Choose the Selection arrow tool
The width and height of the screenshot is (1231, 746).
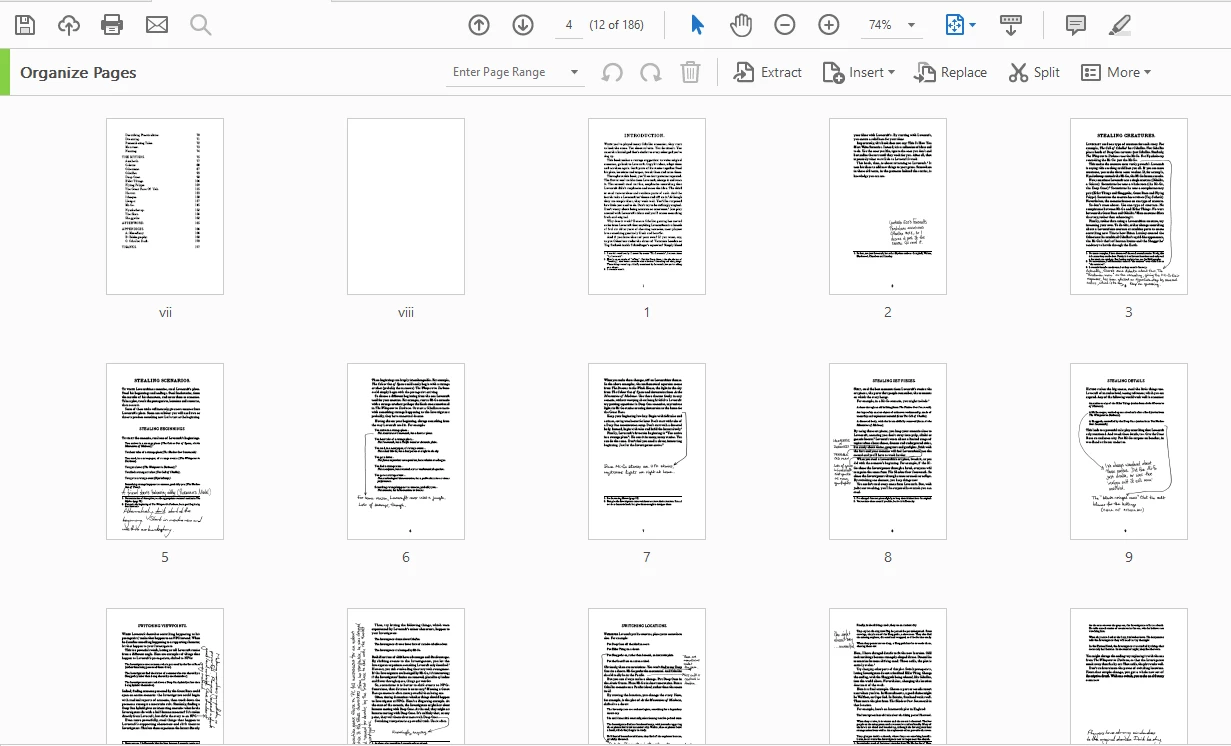click(697, 25)
